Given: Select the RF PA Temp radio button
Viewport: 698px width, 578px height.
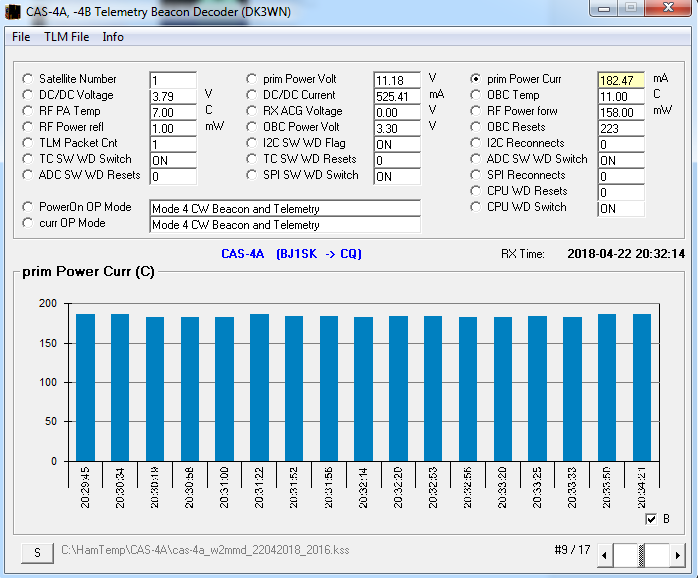Looking at the screenshot, I should 28,111.
